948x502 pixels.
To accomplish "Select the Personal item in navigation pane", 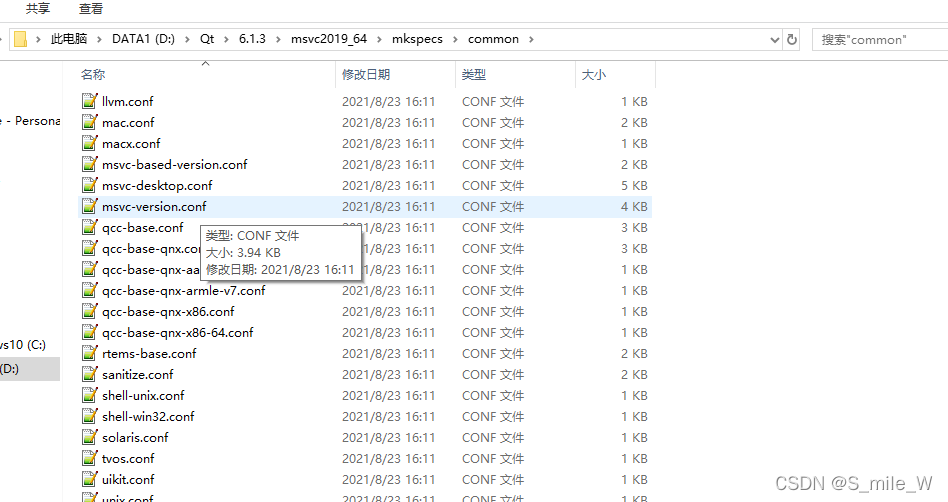I will [30, 121].
